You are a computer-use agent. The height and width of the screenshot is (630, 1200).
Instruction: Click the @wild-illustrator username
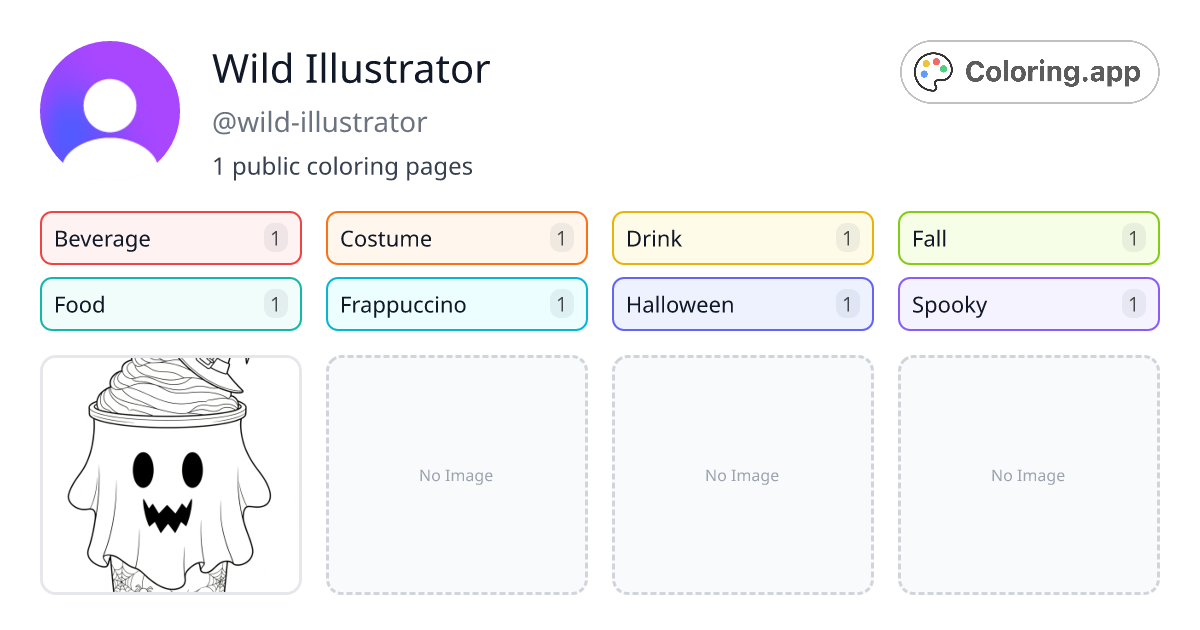coord(319,122)
